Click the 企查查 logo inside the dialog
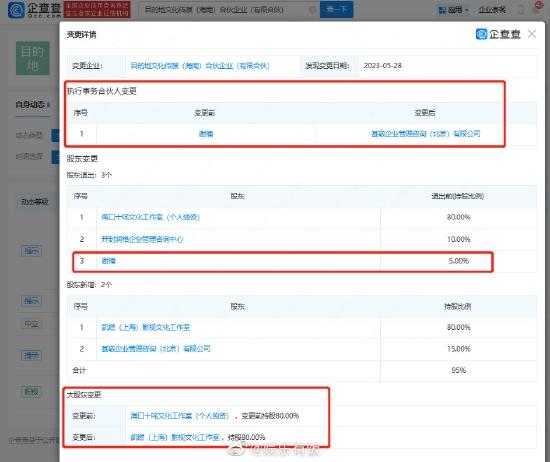550x462 pixels. tap(498, 34)
